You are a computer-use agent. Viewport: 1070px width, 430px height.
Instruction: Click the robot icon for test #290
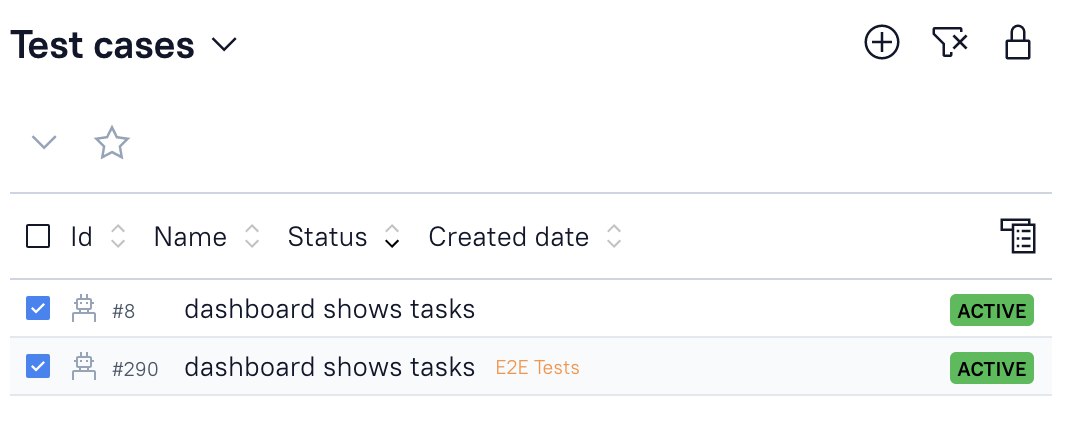click(x=84, y=367)
